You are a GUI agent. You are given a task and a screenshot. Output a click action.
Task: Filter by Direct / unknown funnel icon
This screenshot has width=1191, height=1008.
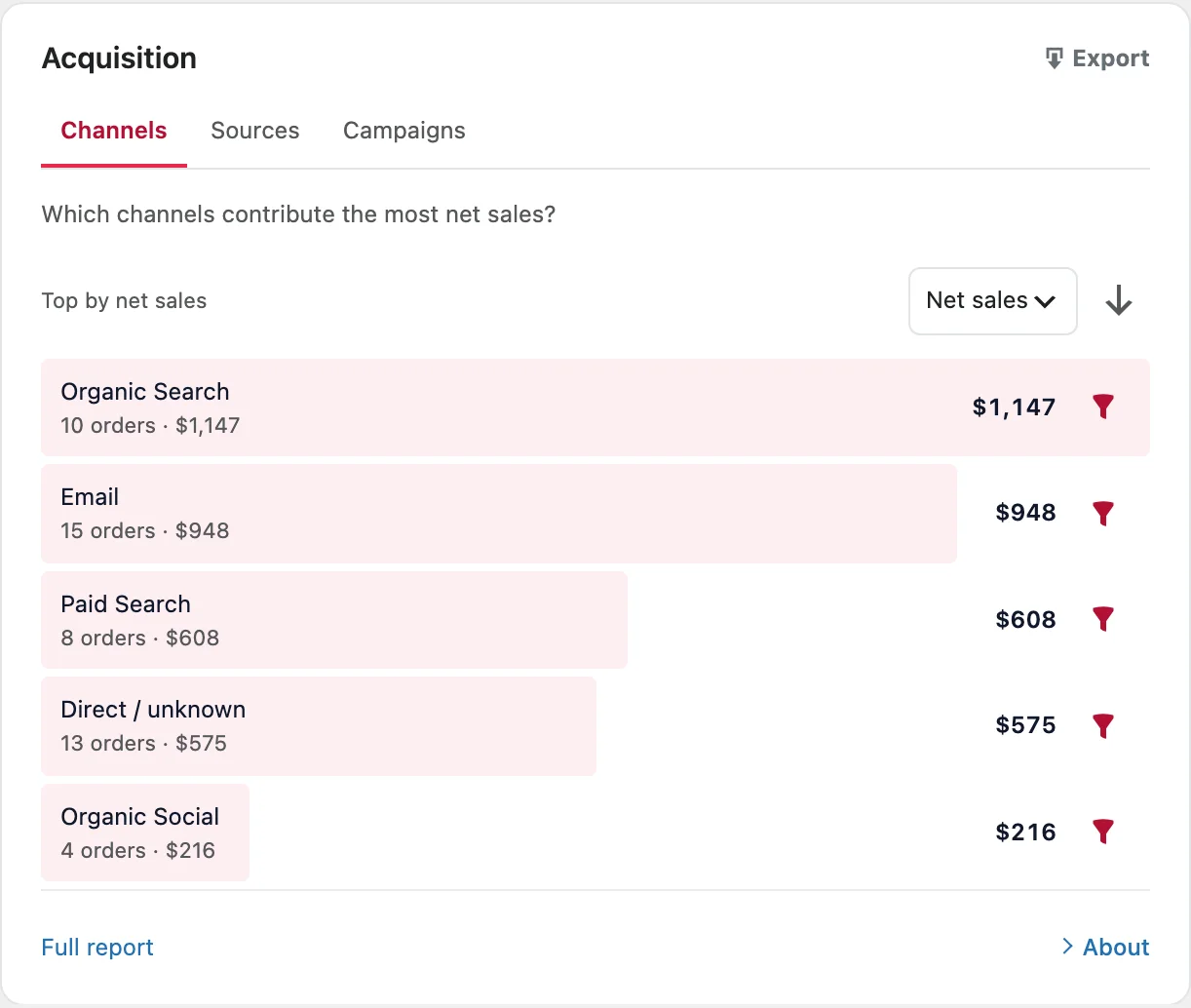coord(1103,725)
